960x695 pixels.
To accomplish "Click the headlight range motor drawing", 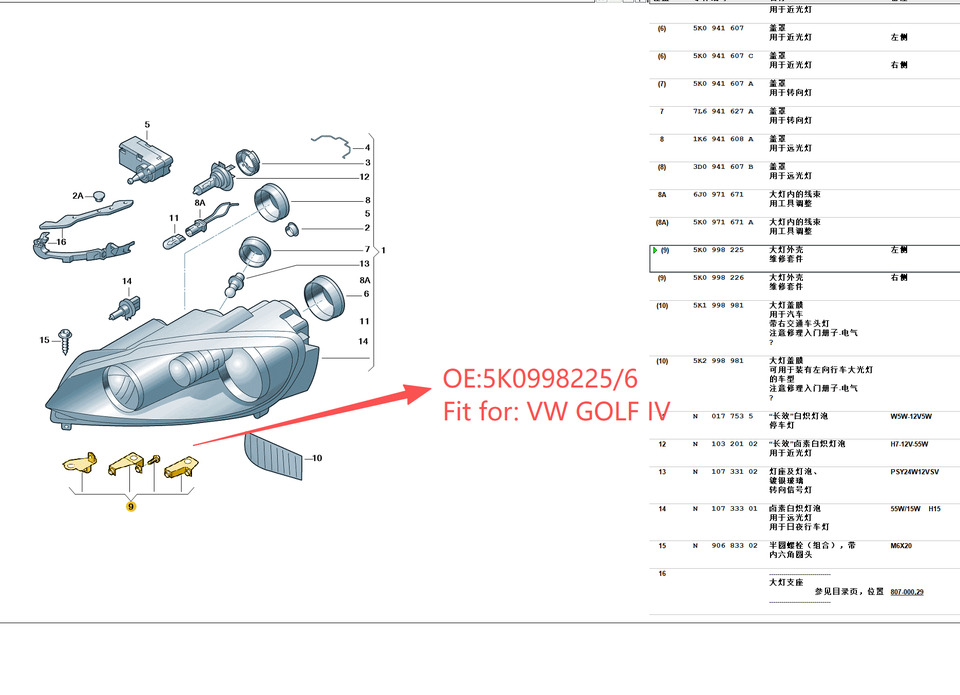I will coord(144,160).
